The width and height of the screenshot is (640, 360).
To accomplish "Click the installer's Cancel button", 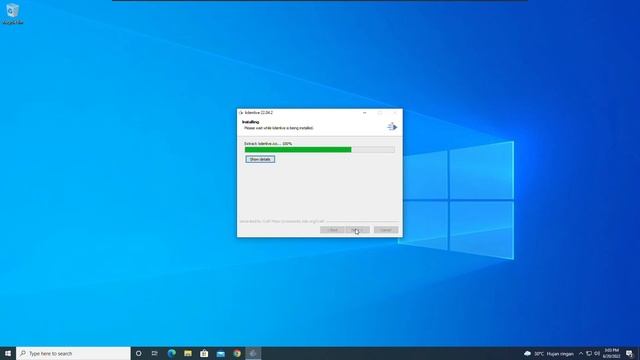I will pyautogui.click(x=386, y=230).
